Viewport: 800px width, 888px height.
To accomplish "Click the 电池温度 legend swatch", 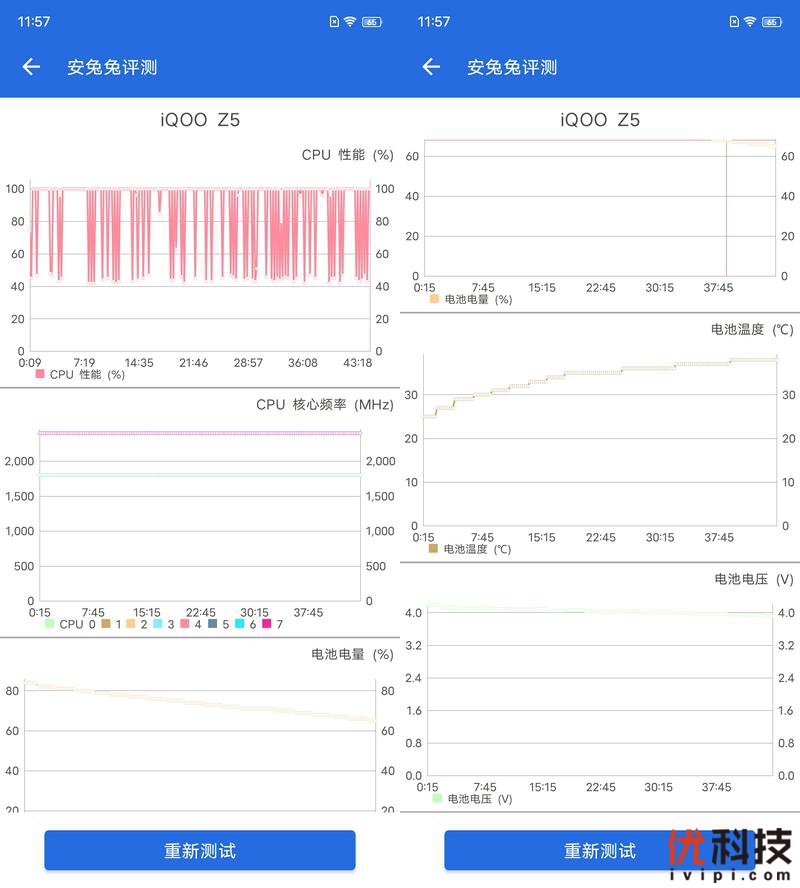I will click(x=433, y=548).
